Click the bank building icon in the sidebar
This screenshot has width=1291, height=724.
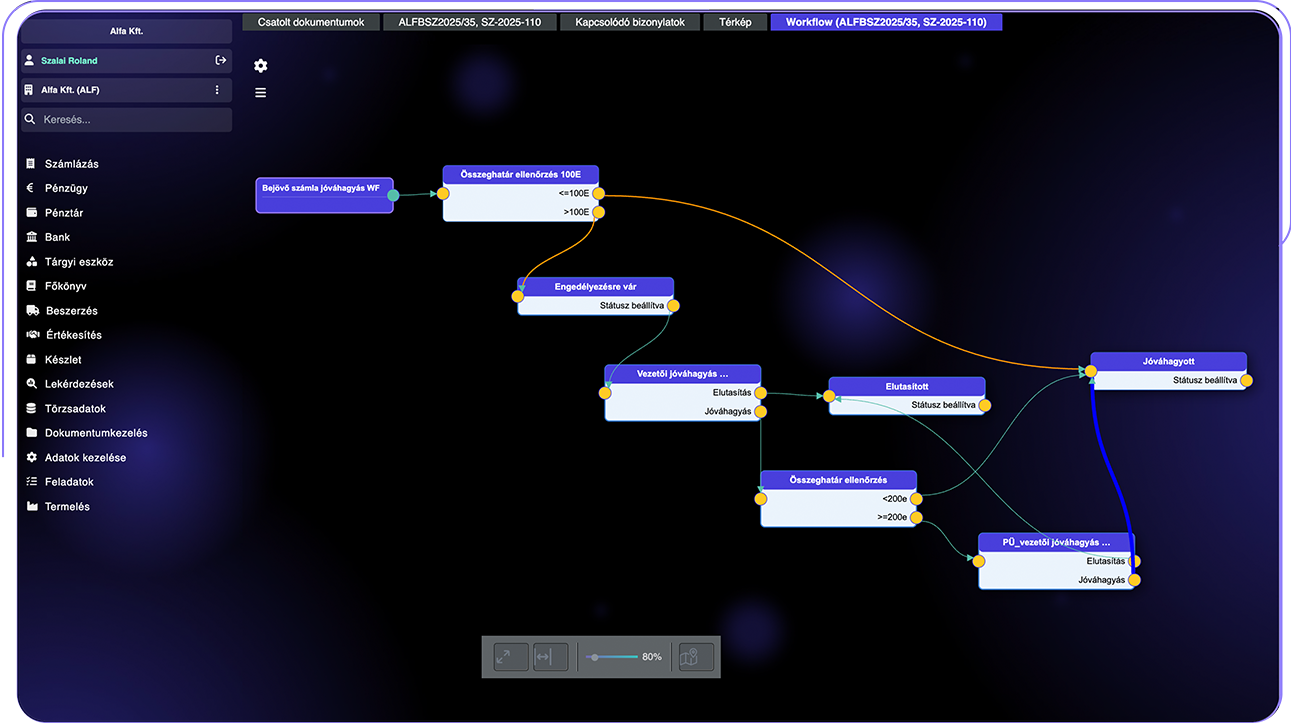pyautogui.click(x=32, y=237)
